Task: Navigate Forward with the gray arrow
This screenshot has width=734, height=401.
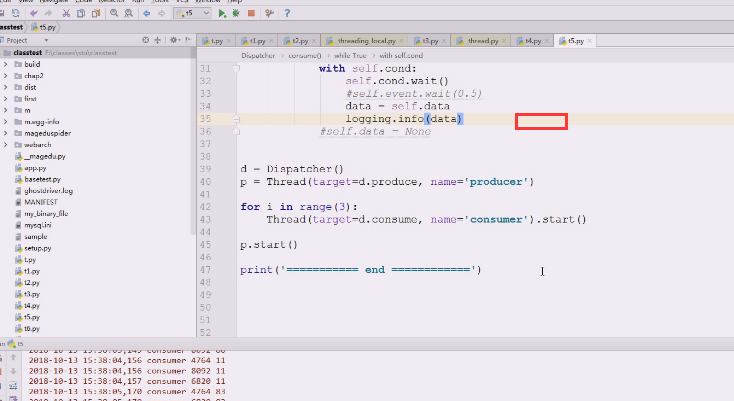Action: click(161, 13)
